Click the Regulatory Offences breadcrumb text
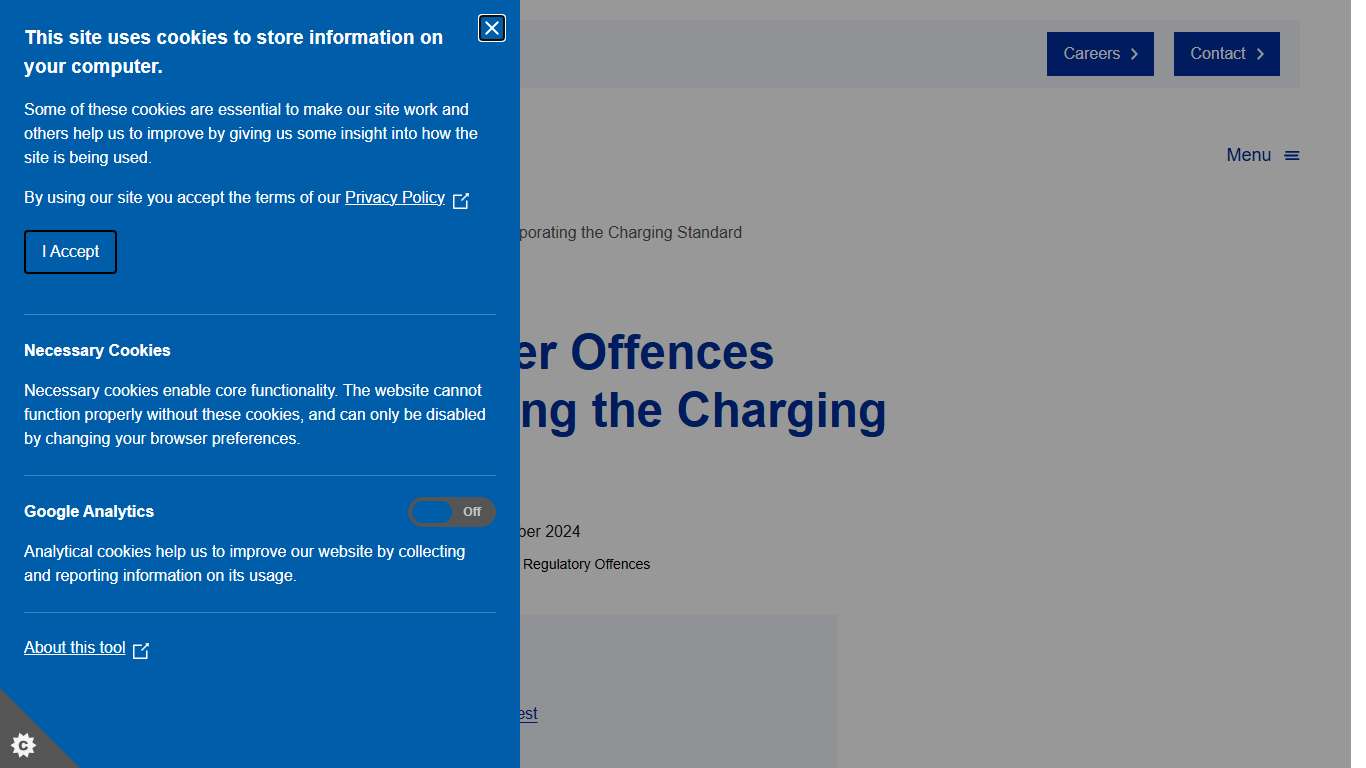Viewport: 1366px width, 768px height. [587, 564]
